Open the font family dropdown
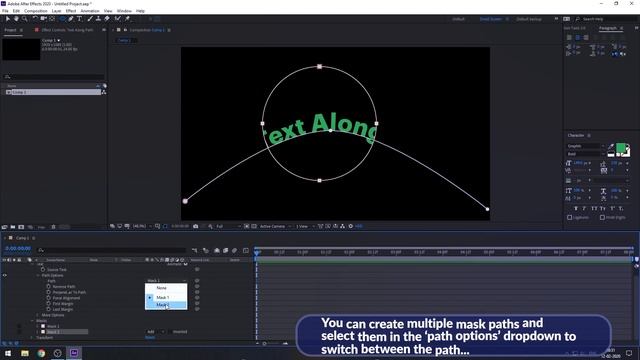The height and width of the screenshot is (360, 640). tap(585, 146)
